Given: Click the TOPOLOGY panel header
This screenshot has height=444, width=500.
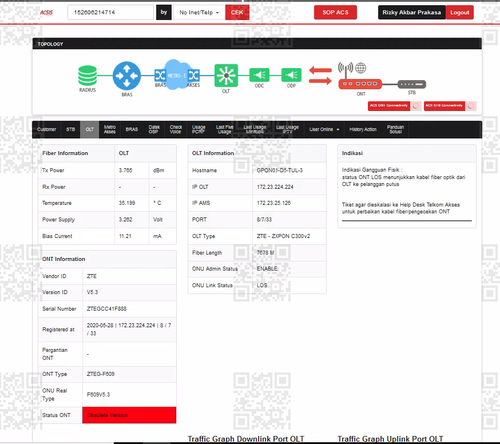Looking at the screenshot, I should click(257, 44).
